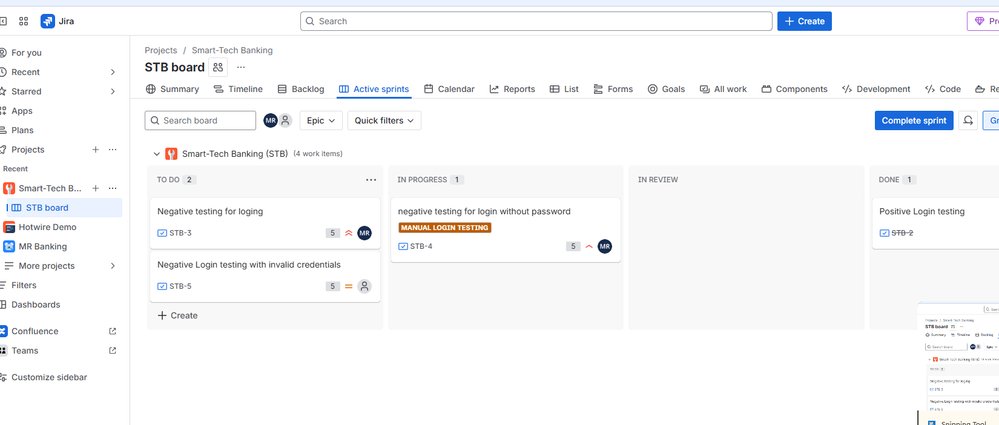Click the Projects breadcrumb
The width and height of the screenshot is (999, 425).
tap(161, 50)
